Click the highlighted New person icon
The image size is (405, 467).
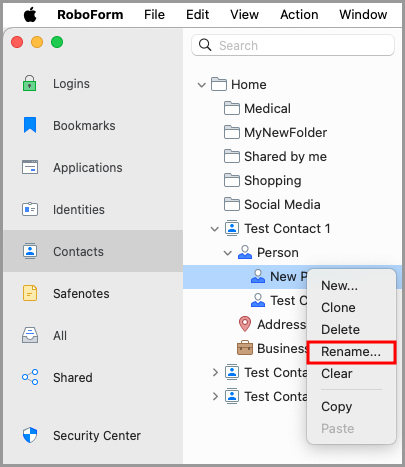pos(258,276)
